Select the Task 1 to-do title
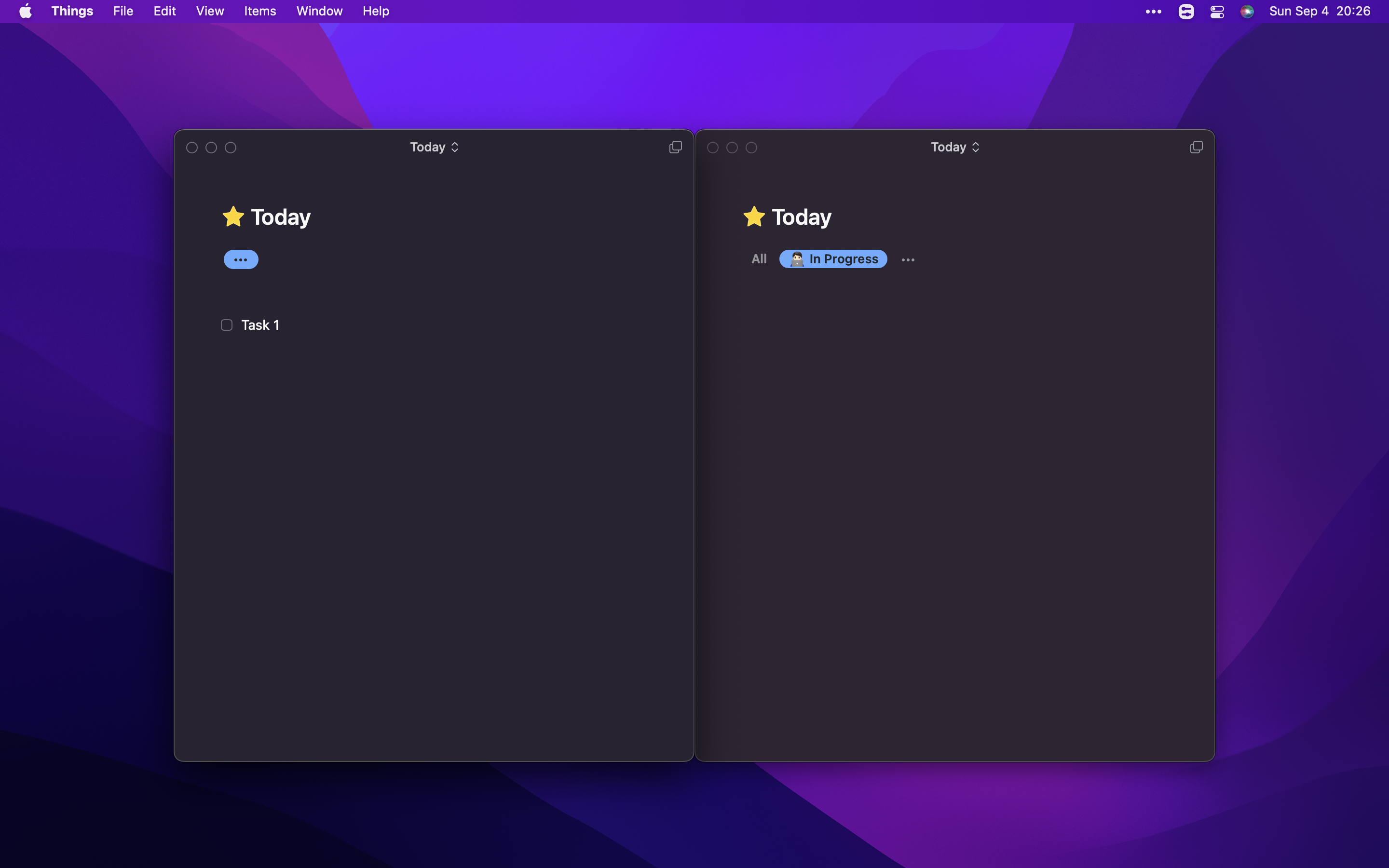This screenshot has width=1389, height=868. [260, 325]
